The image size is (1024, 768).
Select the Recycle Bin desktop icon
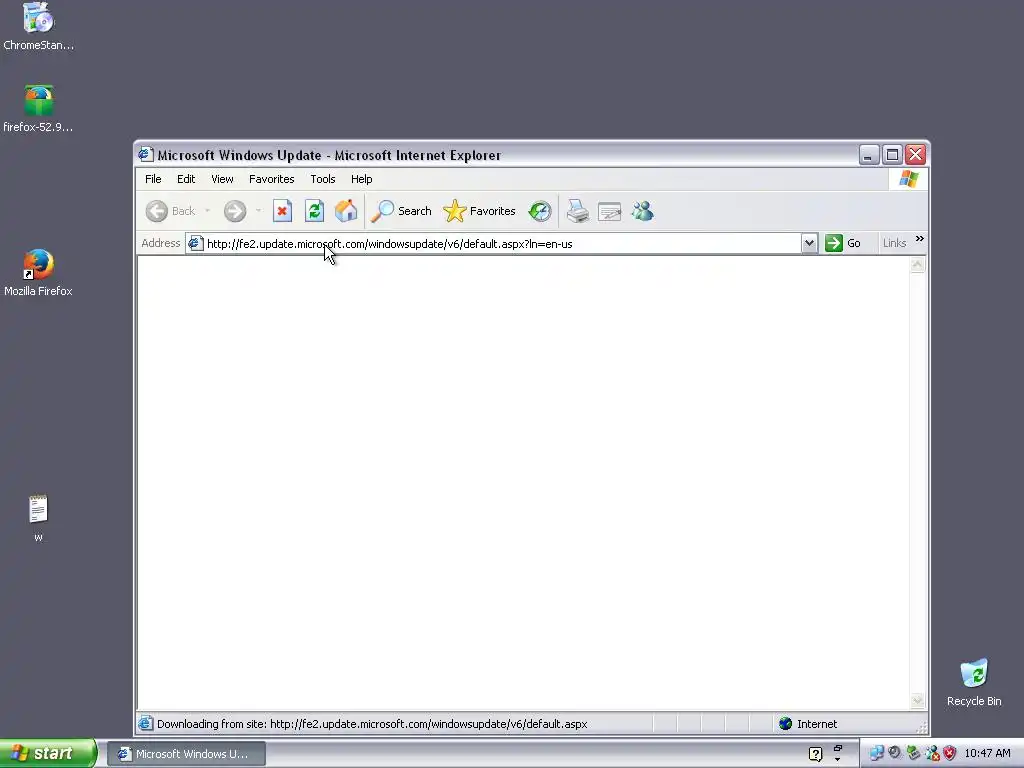pyautogui.click(x=974, y=682)
